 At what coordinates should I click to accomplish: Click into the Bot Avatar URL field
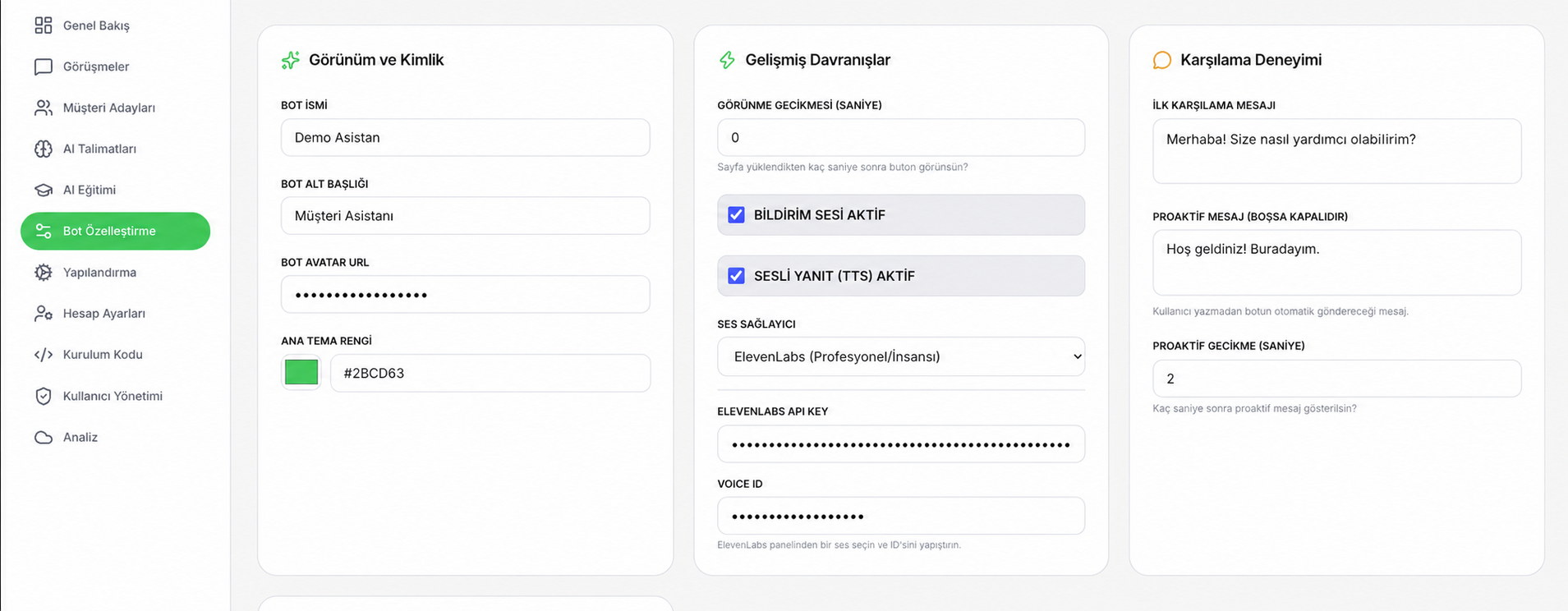pyautogui.click(x=466, y=294)
